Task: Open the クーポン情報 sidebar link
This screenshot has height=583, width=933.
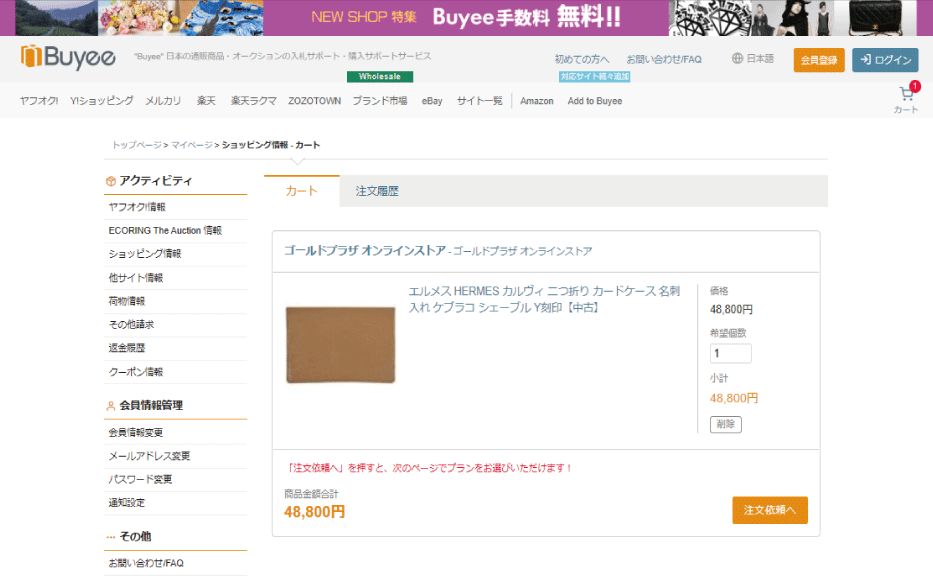Action: point(138,372)
